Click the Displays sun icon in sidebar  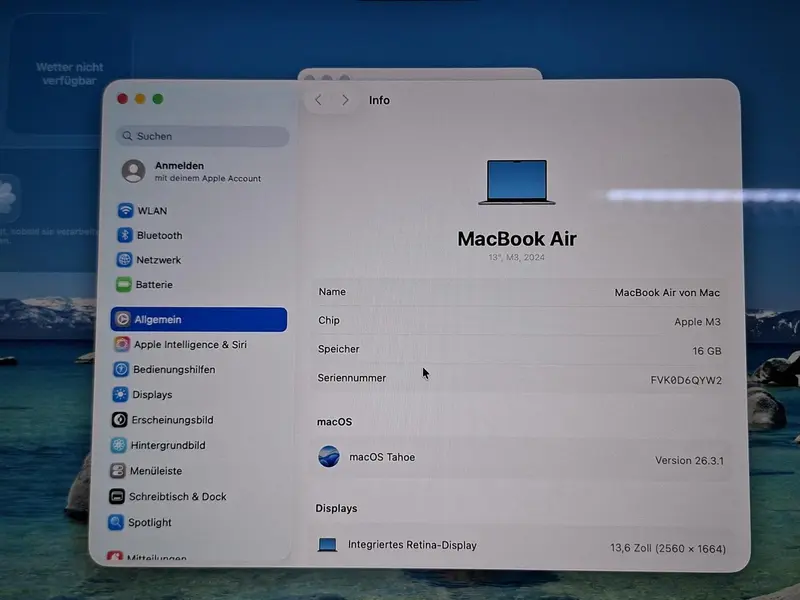[120, 394]
